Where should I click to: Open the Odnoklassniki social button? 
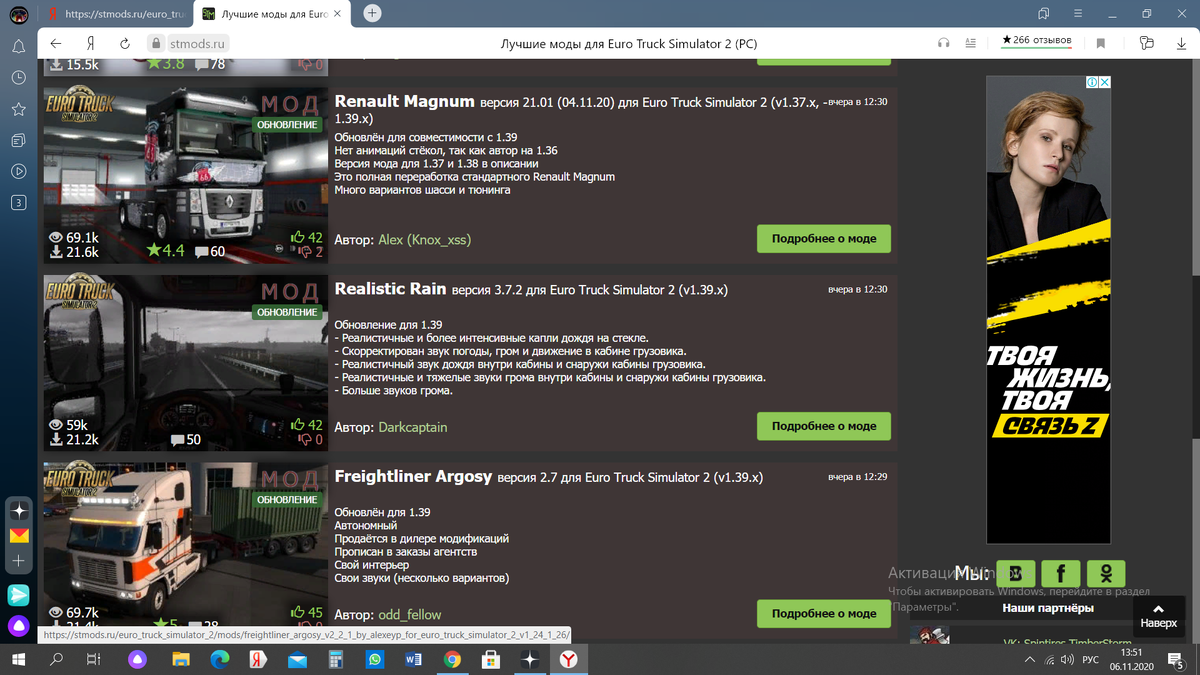[x=1106, y=573]
